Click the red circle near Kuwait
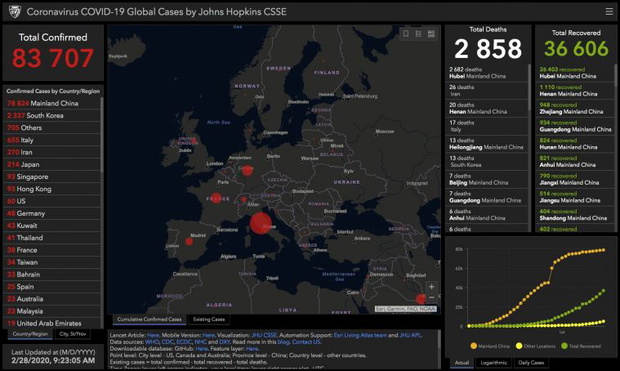Screen dimensions: 620x371 pyautogui.click(x=421, y=299)
